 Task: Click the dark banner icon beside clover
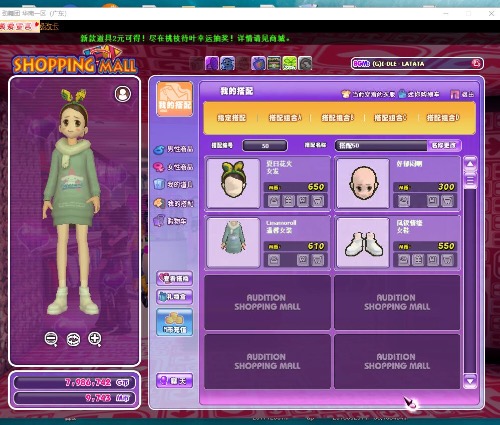274,63
